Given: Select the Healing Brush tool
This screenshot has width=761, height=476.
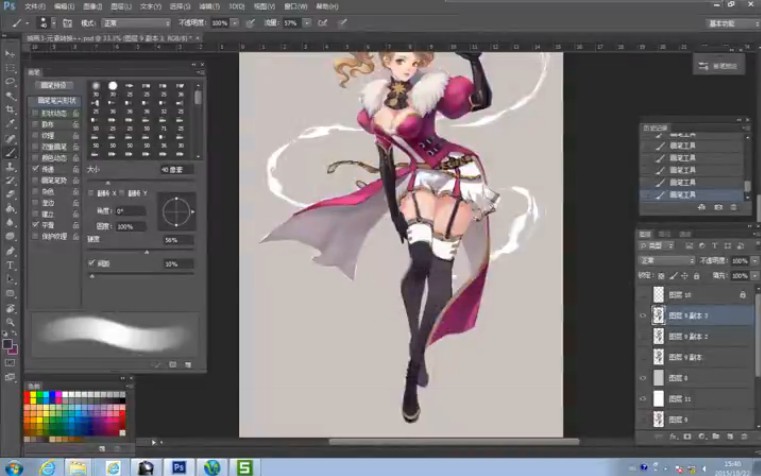Looking at the screenshot, I should coord(10,139).
